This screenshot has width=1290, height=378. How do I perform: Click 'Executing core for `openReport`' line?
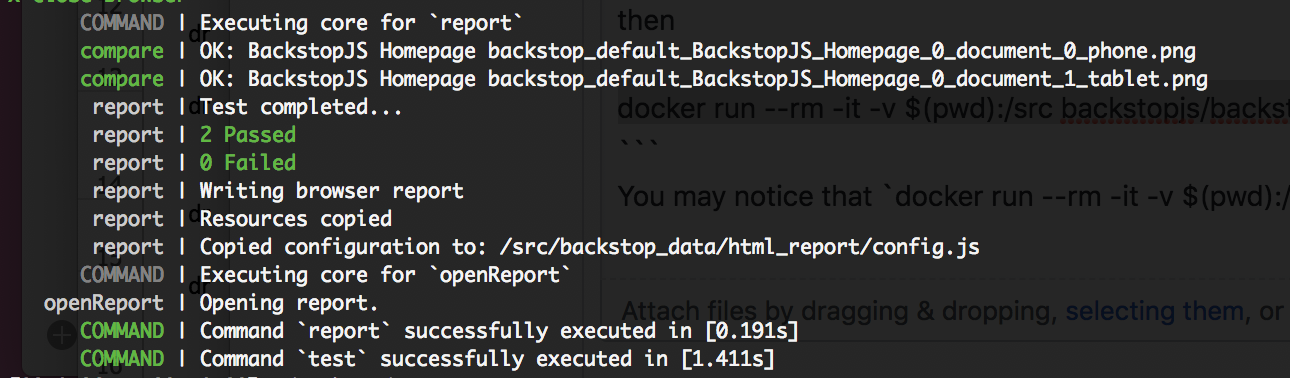pos(386,274)
